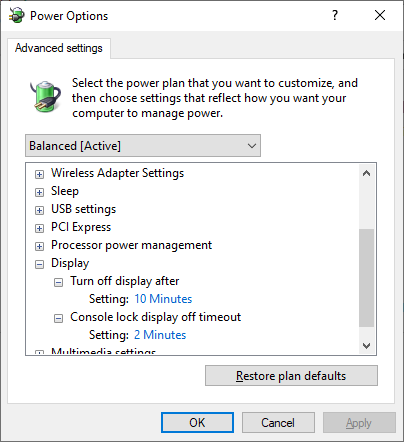The width and height of the screenshot is (404, 442).
Task: Collapse Turn off display after node
Action: coord(58,282)
